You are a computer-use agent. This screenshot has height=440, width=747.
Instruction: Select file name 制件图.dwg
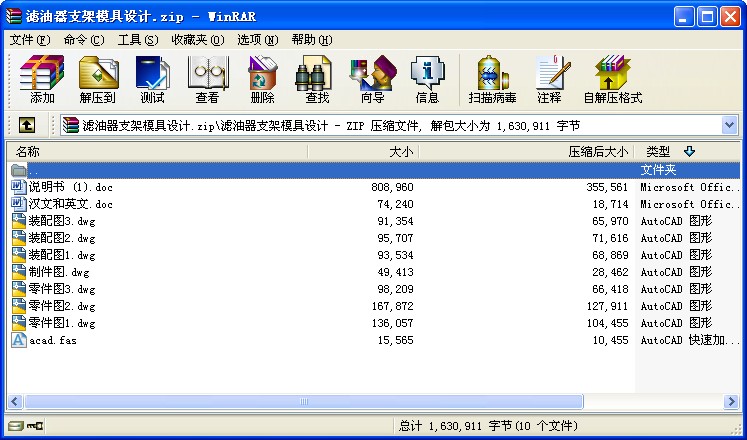(59, 272)
